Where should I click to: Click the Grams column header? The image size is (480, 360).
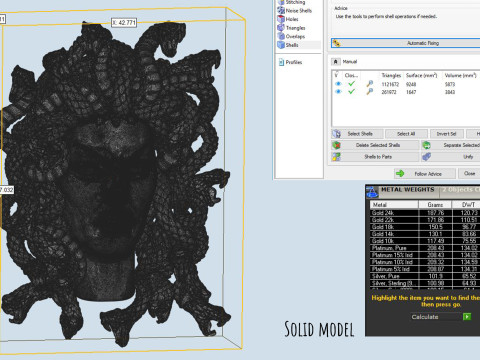click(x=435, y=205)
